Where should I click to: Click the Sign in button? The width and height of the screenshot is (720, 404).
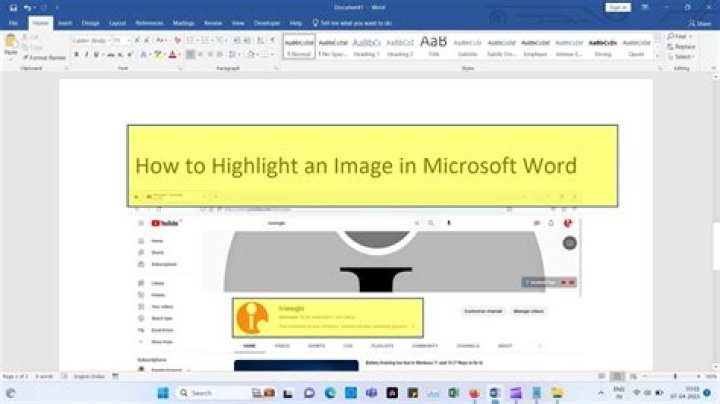coord(618,7)
